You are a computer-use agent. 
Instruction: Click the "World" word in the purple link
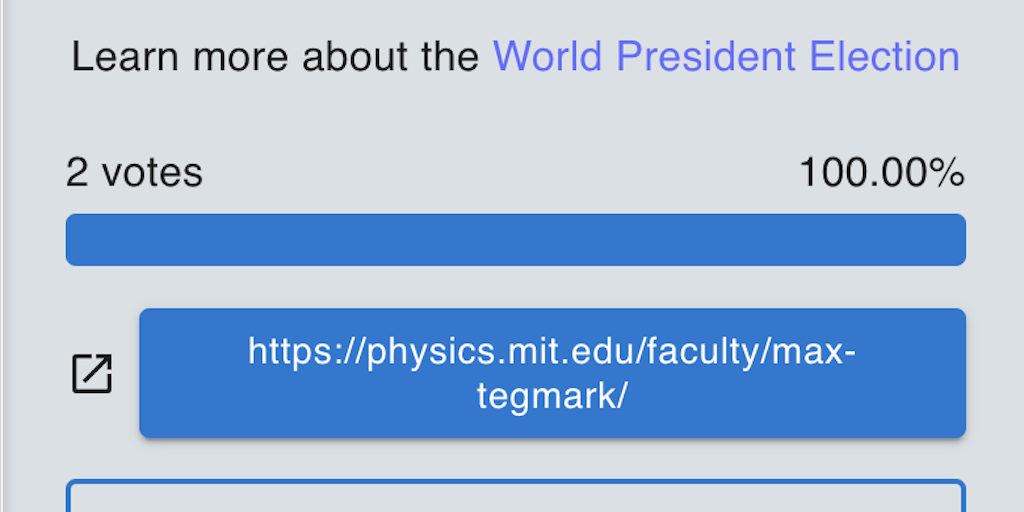548,57
